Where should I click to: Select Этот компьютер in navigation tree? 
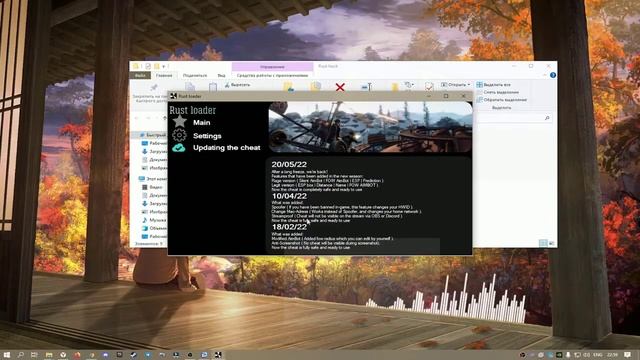[153, 179]
